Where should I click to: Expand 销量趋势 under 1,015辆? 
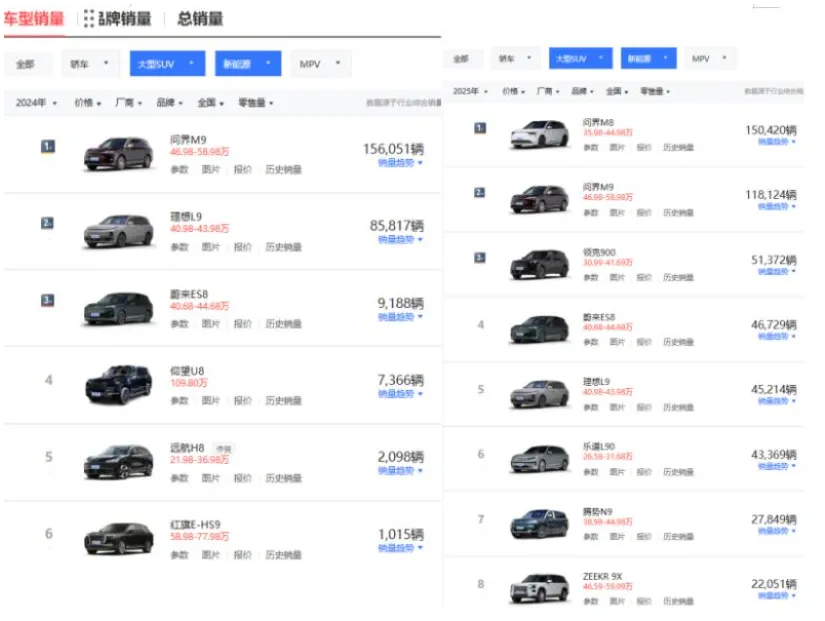[400, 548]
